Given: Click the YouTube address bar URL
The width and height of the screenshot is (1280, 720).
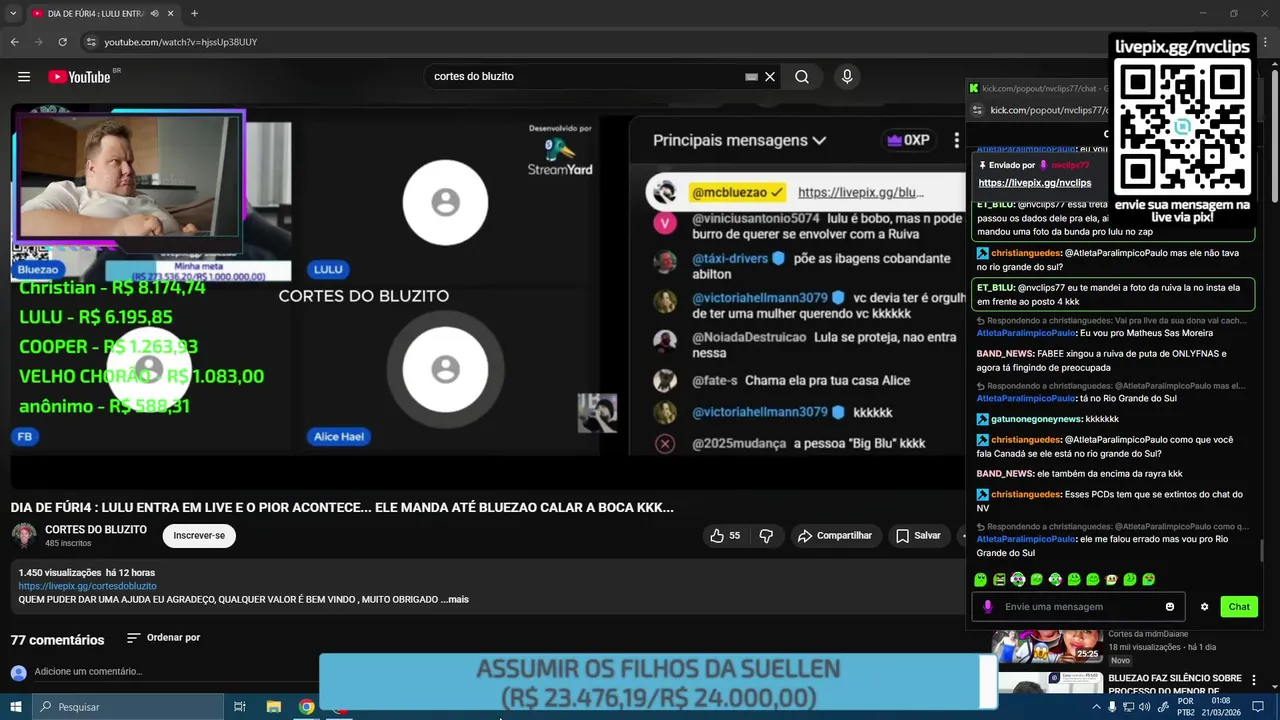Looking at the screenshot, I should coord(181,42).
